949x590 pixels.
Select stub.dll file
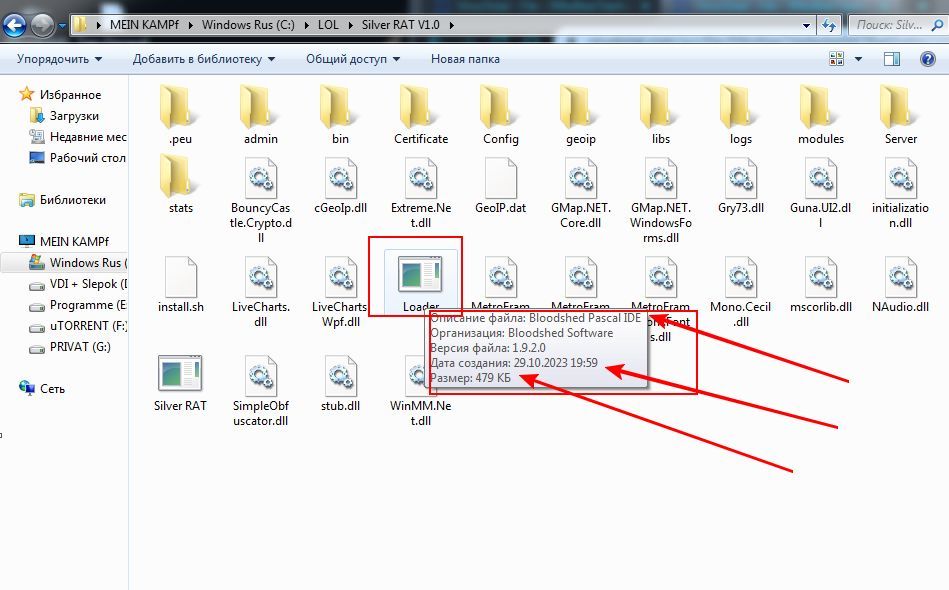pos(340,383)
